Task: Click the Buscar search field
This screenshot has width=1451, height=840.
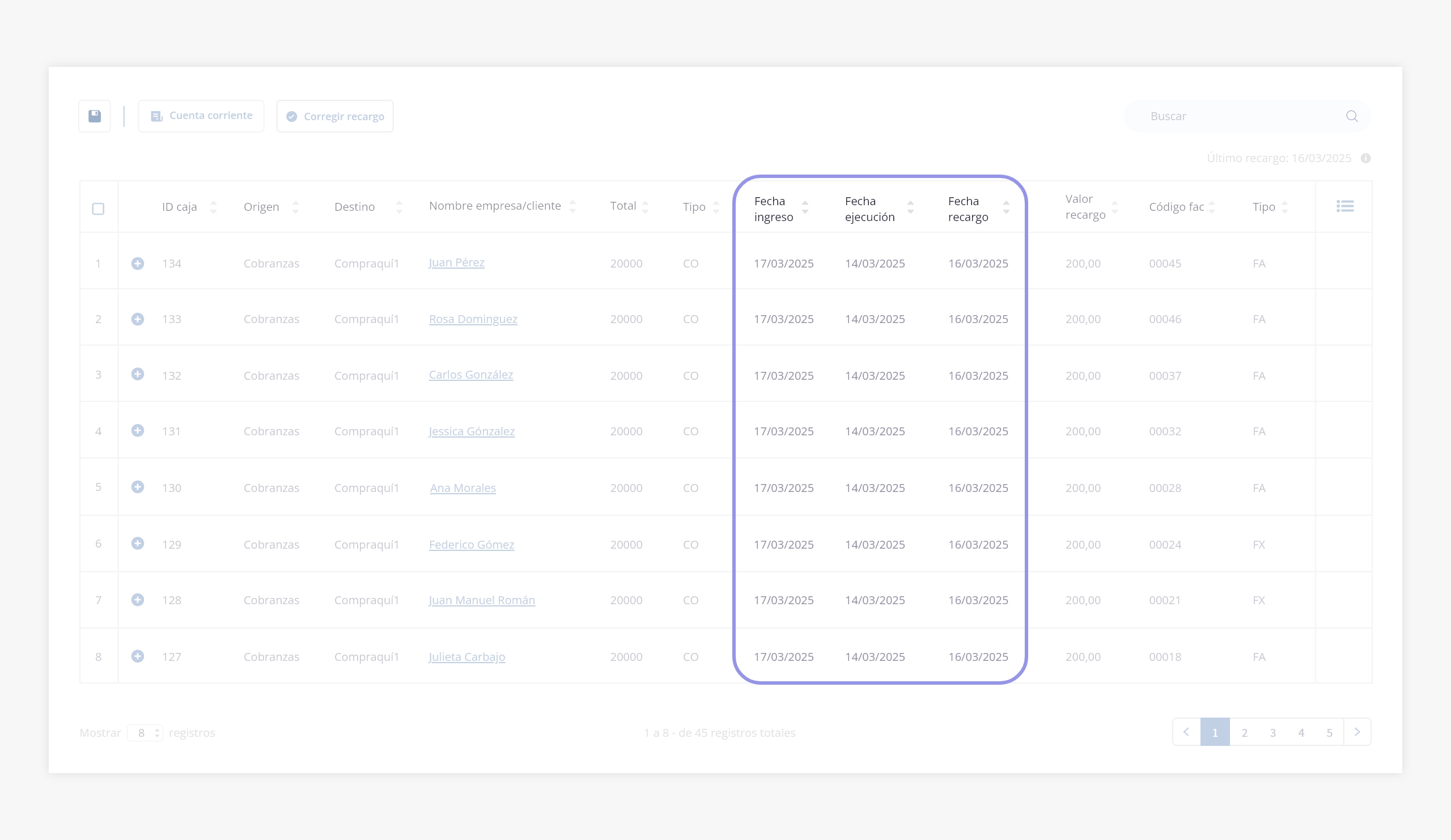Action: coord(1238,116)
